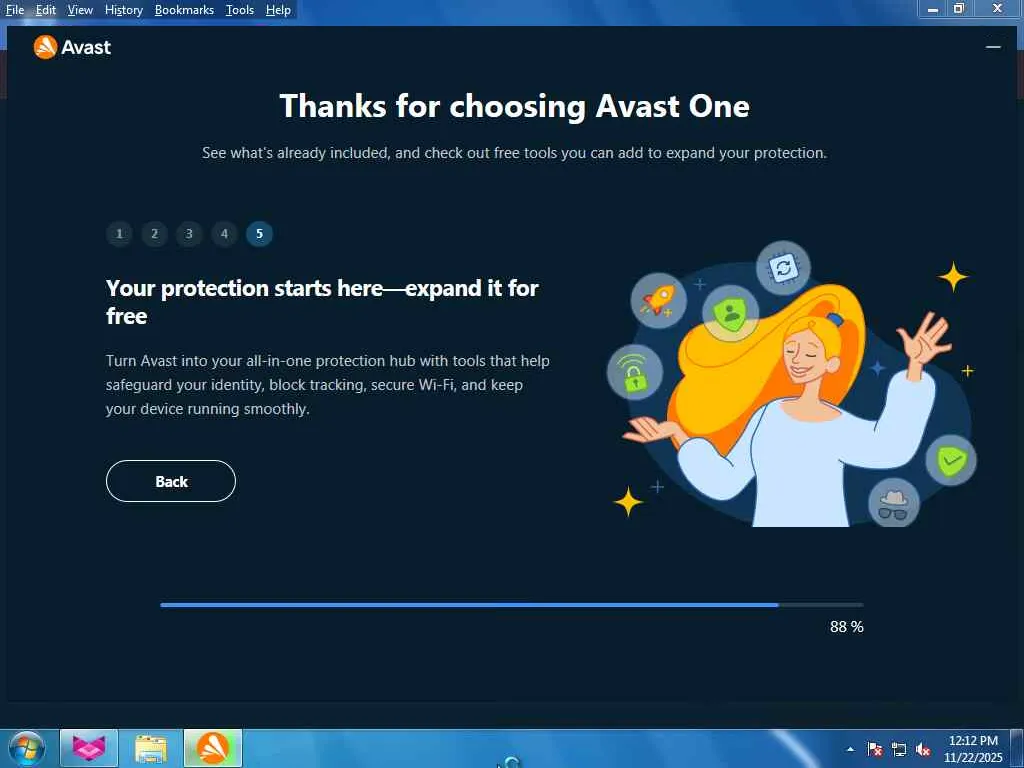
Task: Click 'Your protection starts here' heading
Action: tap(322, 302)
